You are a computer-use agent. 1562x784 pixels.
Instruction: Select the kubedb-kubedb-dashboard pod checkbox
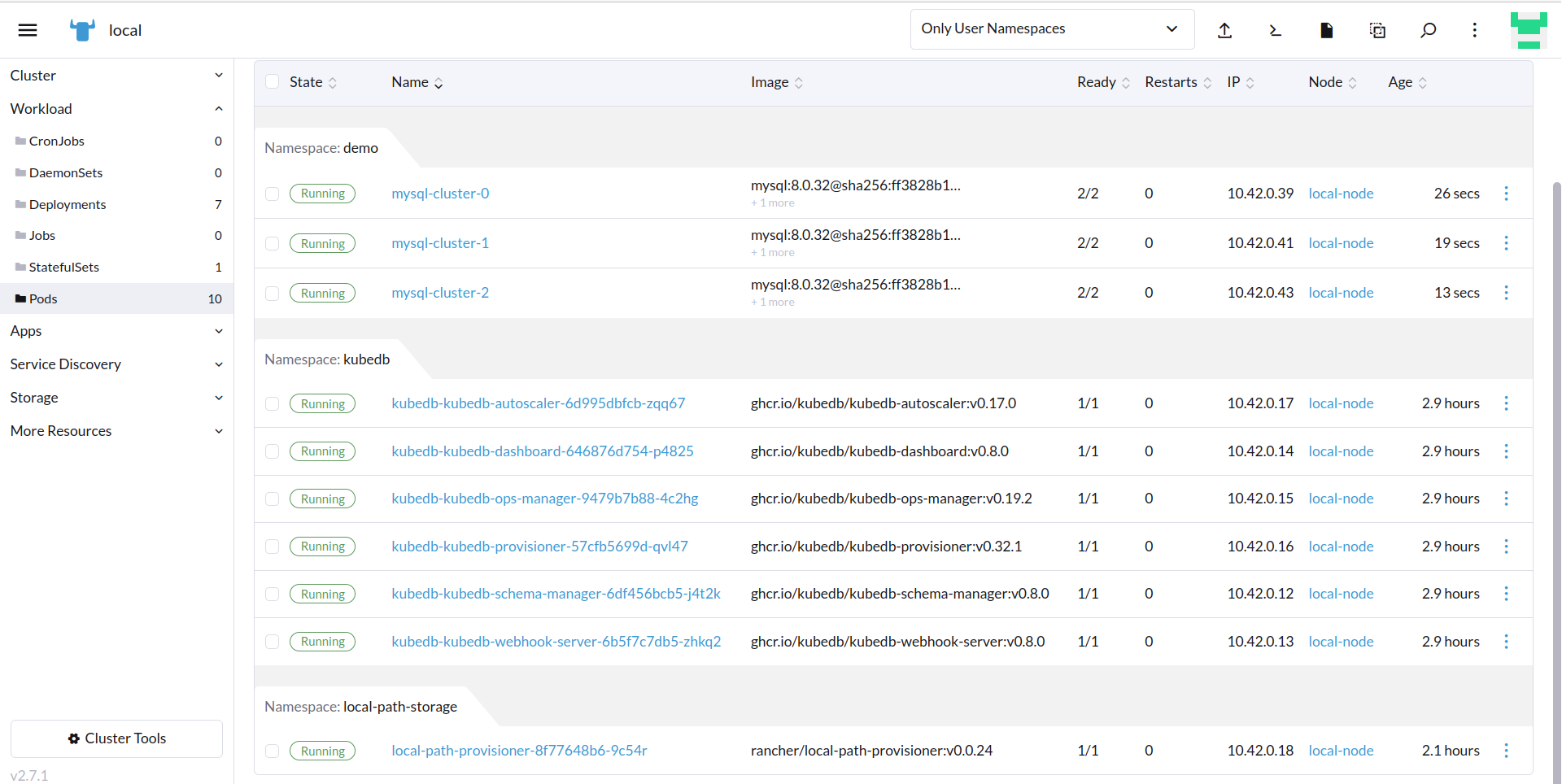272,451
